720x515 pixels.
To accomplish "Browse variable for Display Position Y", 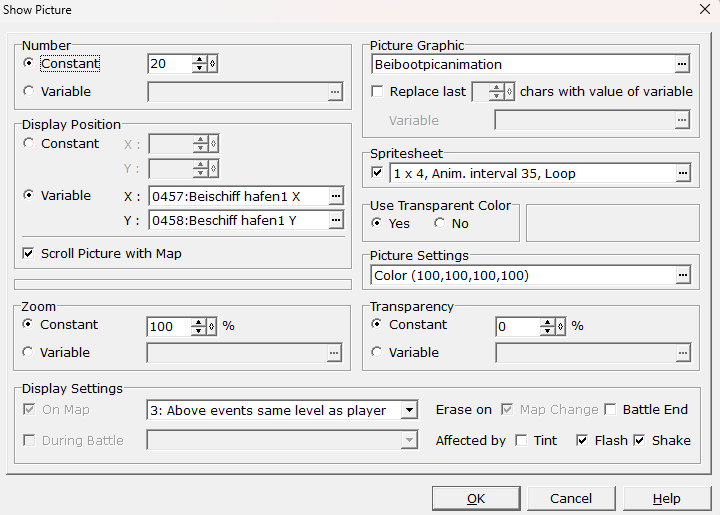I will pyautogui.click(x=336, y=220).
